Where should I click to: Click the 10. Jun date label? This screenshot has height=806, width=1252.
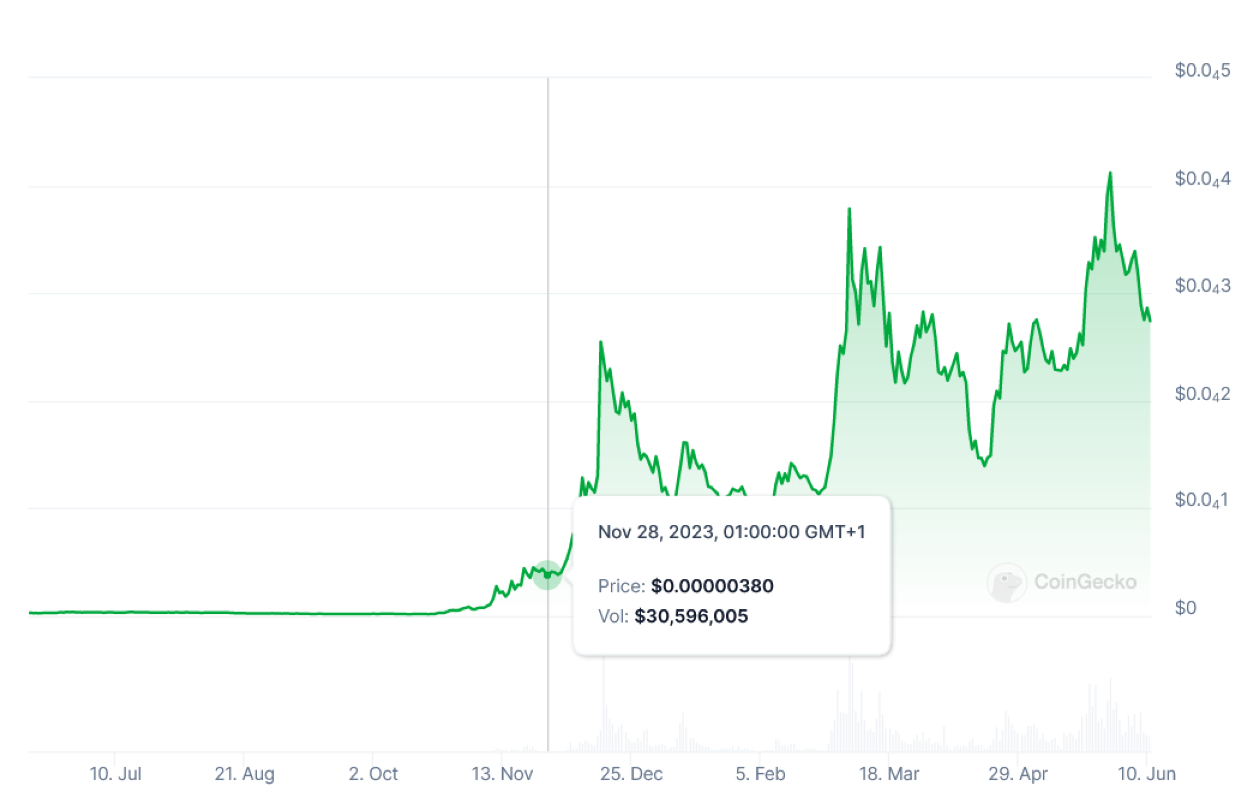coord(1146,774)
